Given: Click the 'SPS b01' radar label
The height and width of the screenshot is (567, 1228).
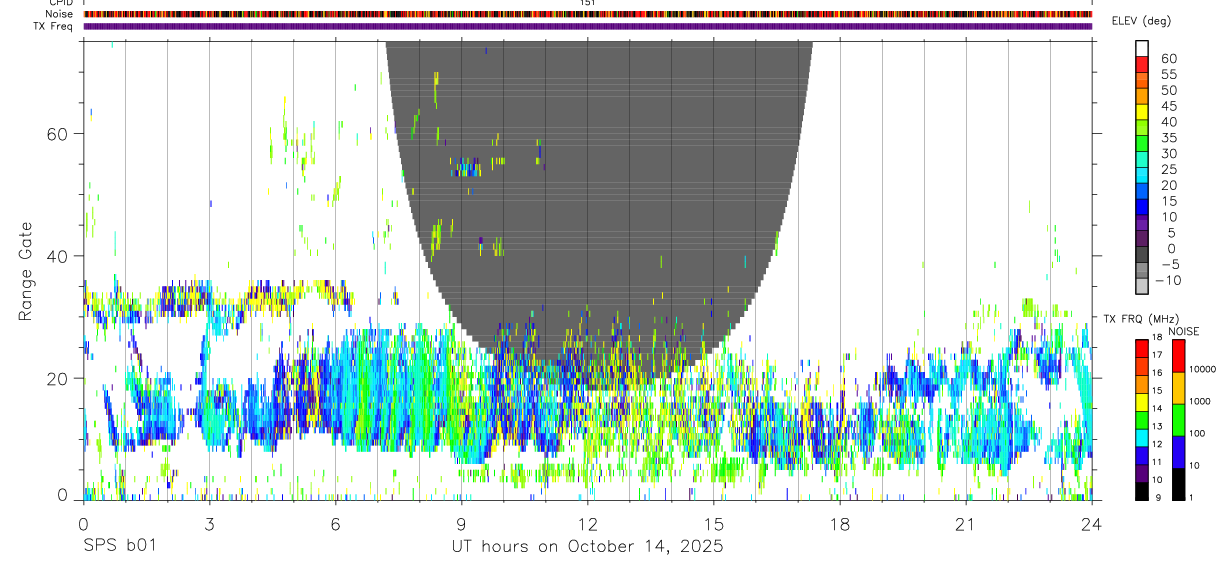Looking at the screenshot, I should tap(118, 546).
